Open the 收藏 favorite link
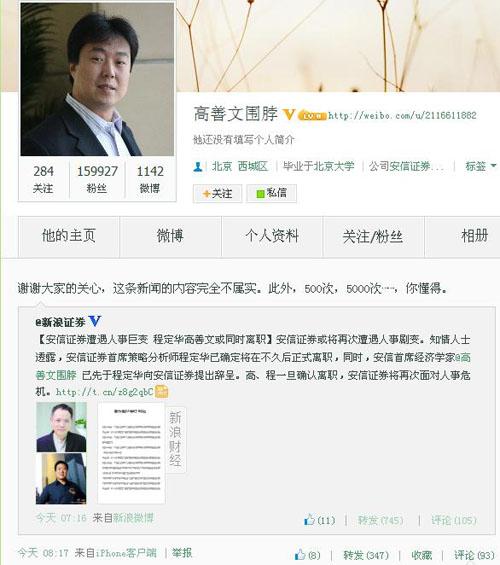 tap(422, 555)
